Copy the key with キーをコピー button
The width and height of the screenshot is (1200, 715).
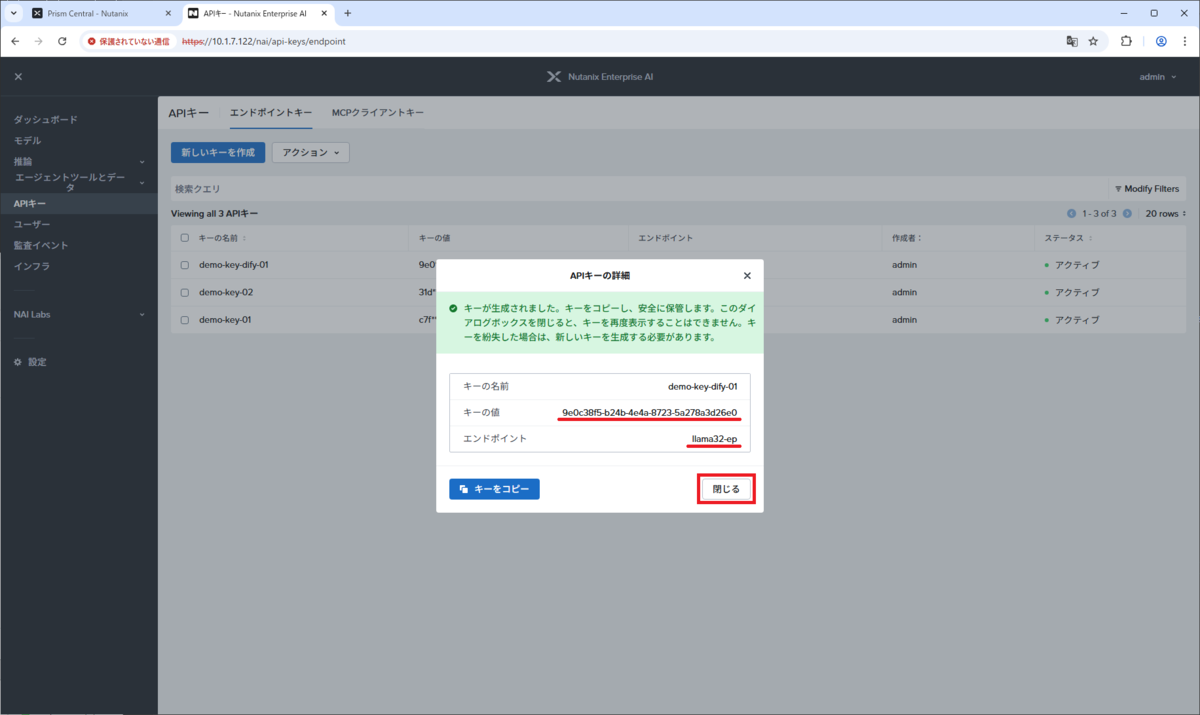(494, 489)
